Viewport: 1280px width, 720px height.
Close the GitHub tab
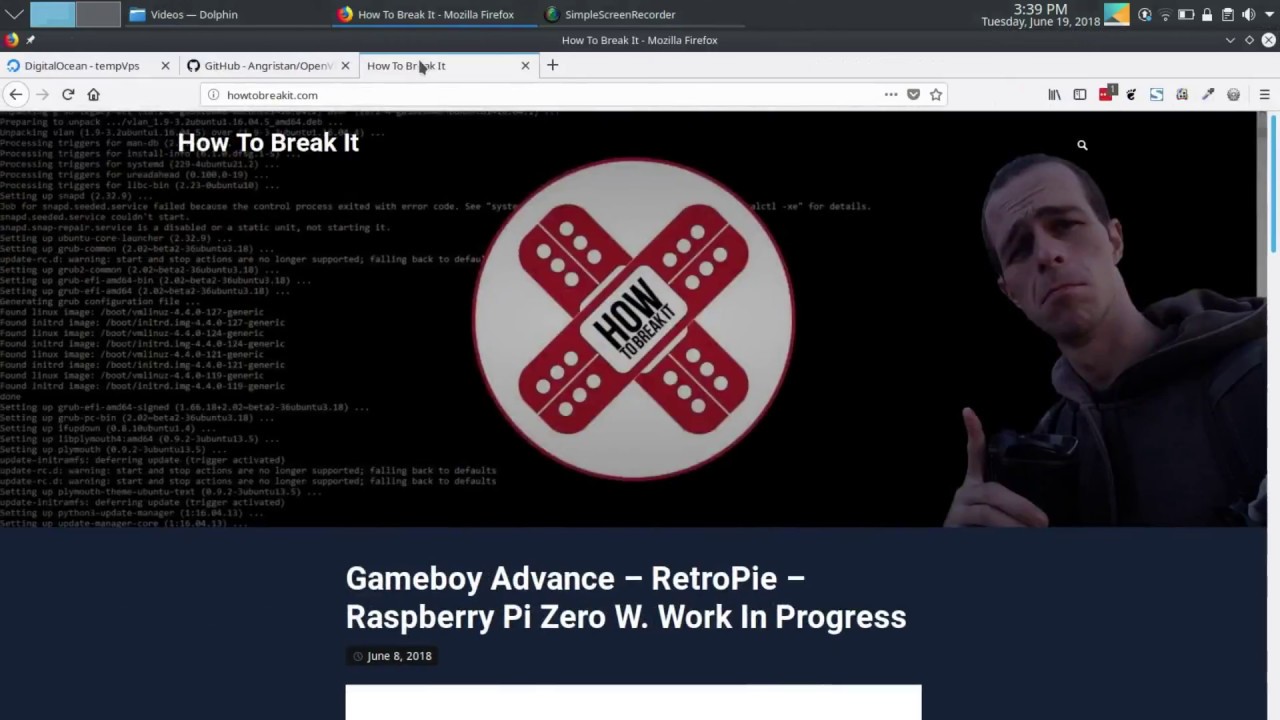pyautogui.click(x=345, y=65)
